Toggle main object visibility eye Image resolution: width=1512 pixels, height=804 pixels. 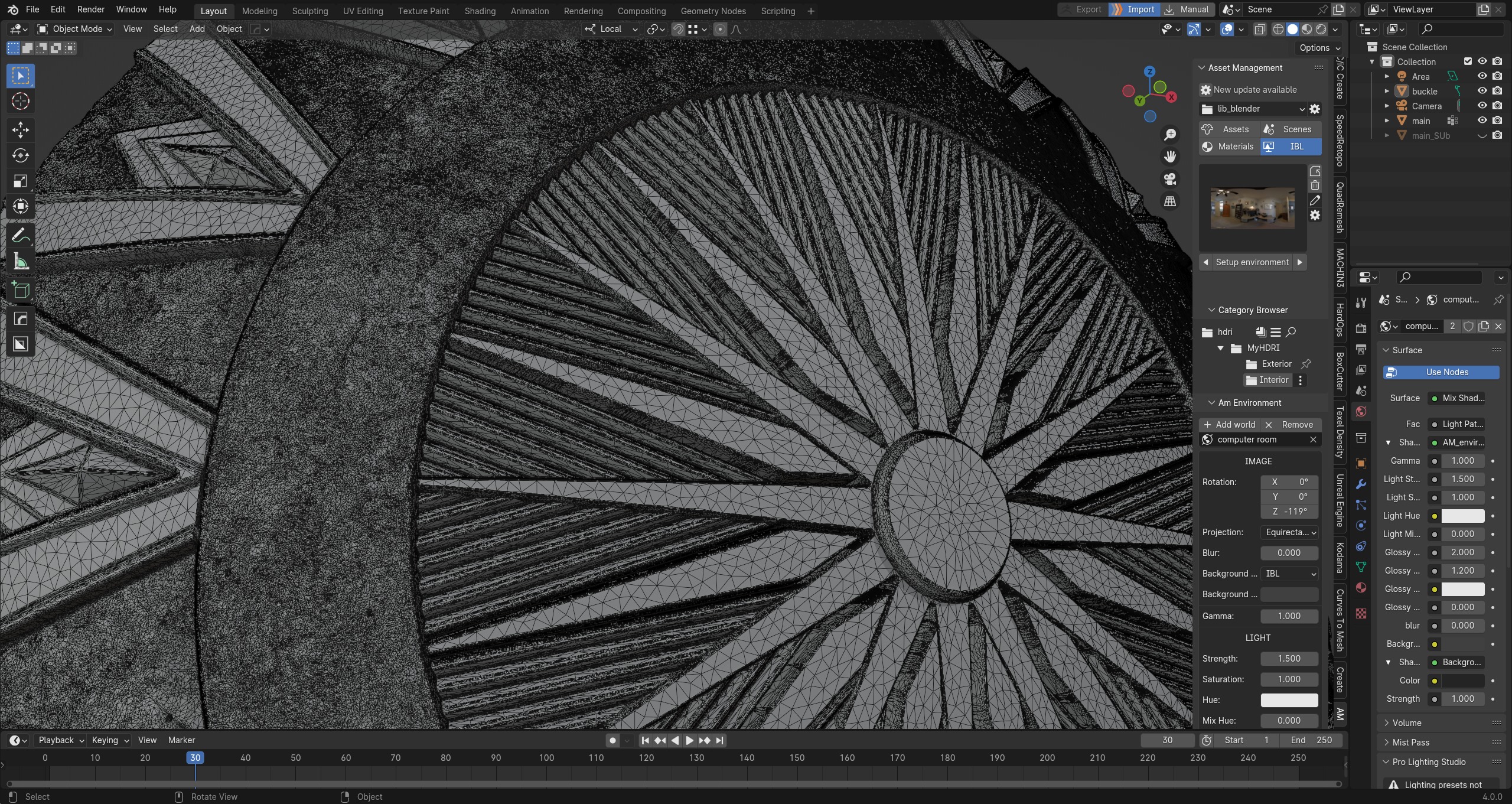[x=1482, y=121]
